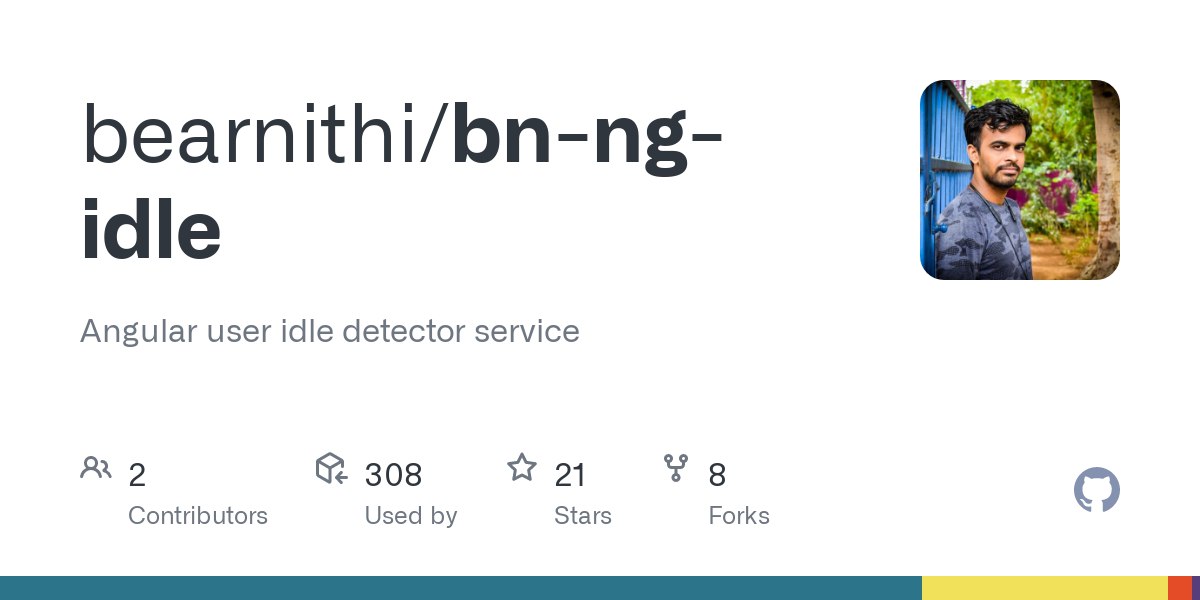Click the teal segment of the language bar
Image resolution: width=1200 pixels, height=600 pixels.
(460, 588)
